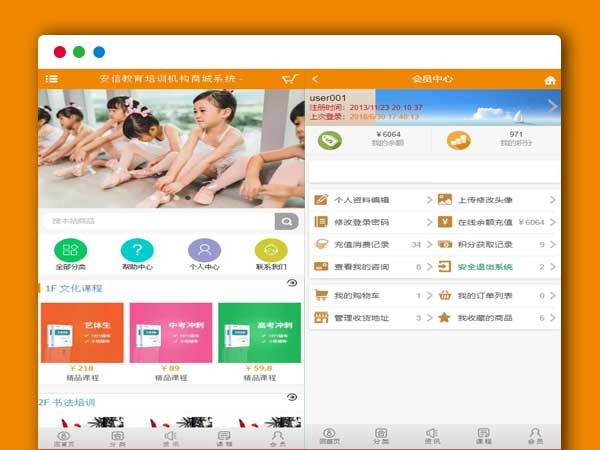Expand the user001 profile arrow
The width and height of the screenshot is (600, 450).
[553, 105]
